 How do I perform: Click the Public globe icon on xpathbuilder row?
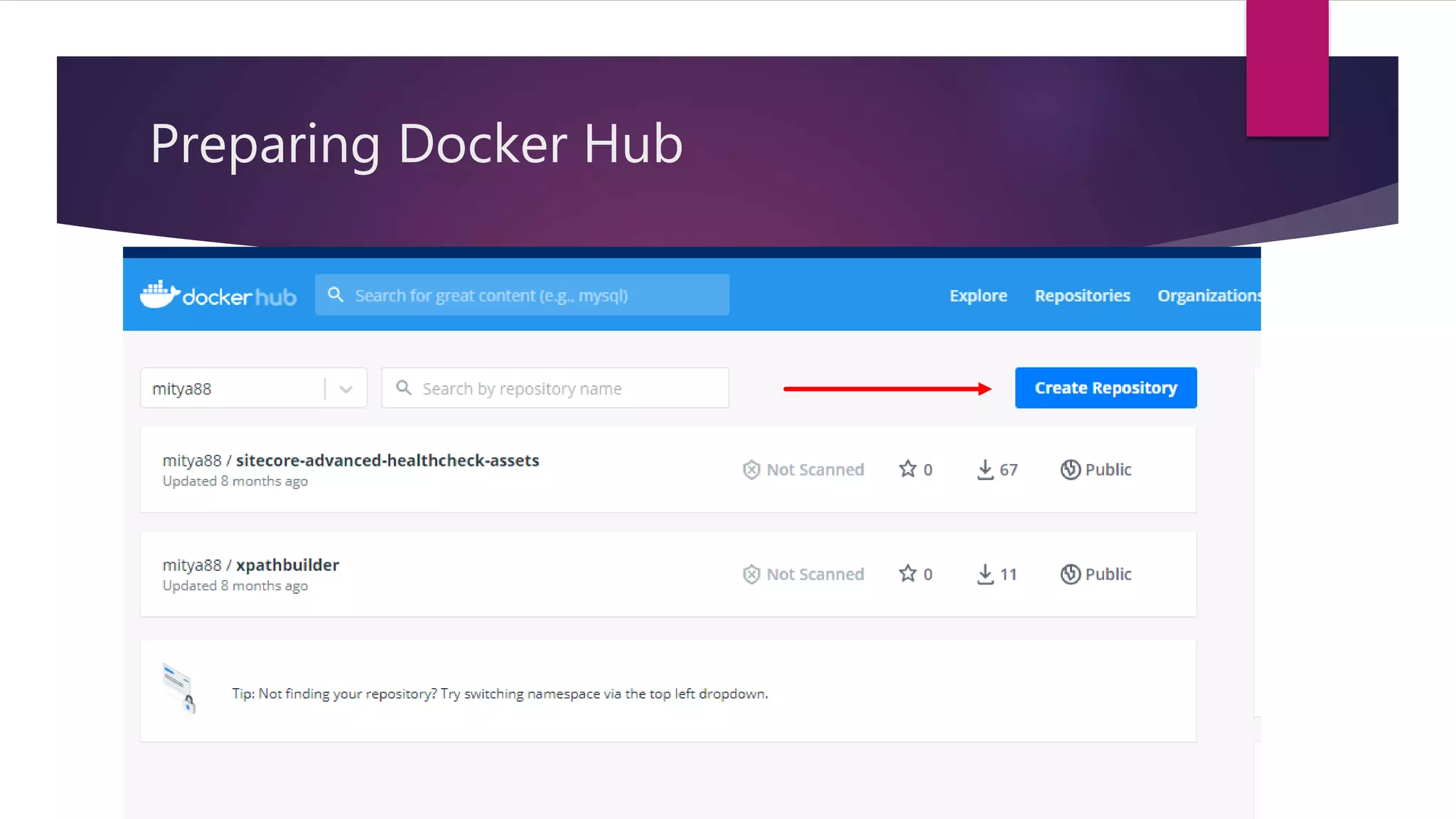[x=1071, y=574]
